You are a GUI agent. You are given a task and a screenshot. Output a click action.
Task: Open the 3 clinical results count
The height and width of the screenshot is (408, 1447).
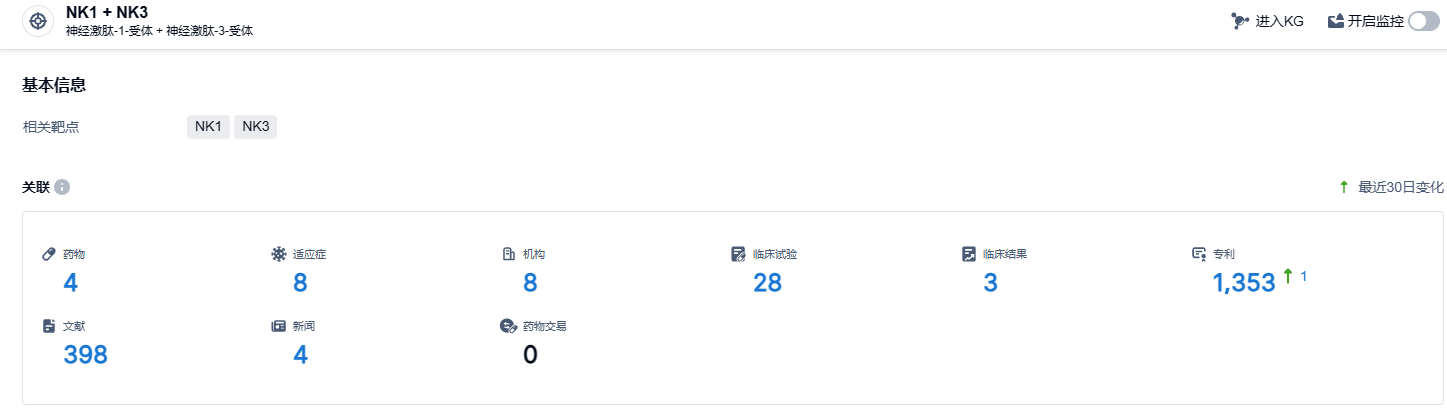[x=990, y=283]
